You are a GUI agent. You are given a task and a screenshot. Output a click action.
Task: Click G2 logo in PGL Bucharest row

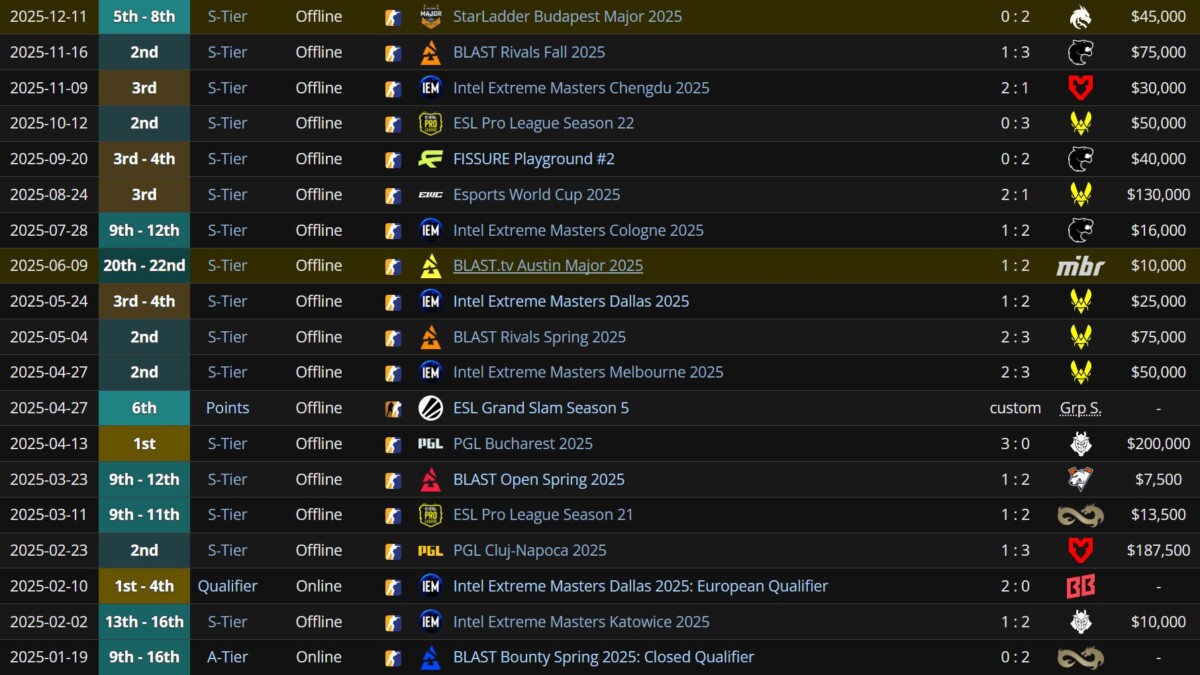[1080, 444]
